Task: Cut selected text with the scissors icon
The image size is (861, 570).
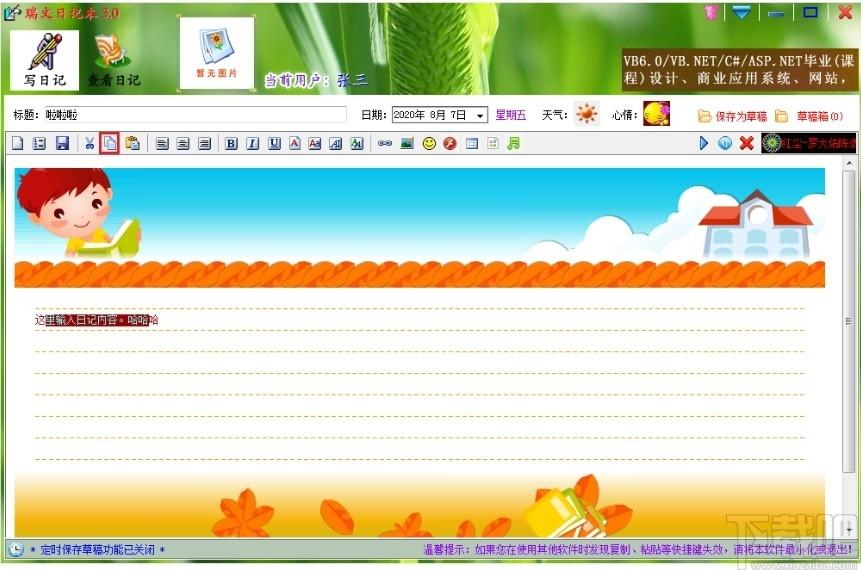Action: [x=90, y=143]
